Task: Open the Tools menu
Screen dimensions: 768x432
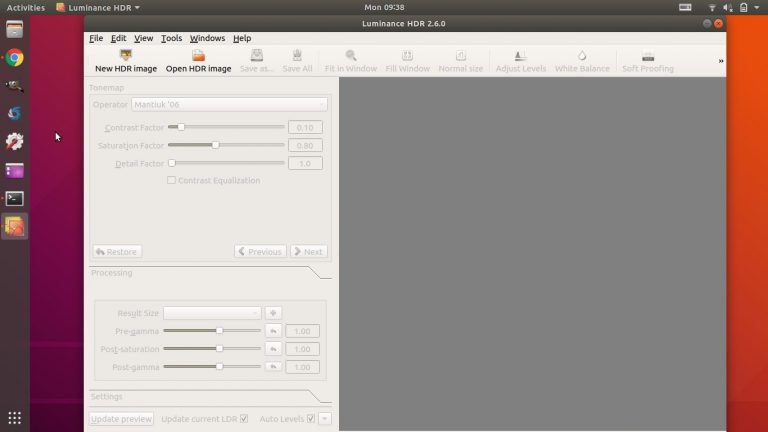Action: [x=171, y=38]
